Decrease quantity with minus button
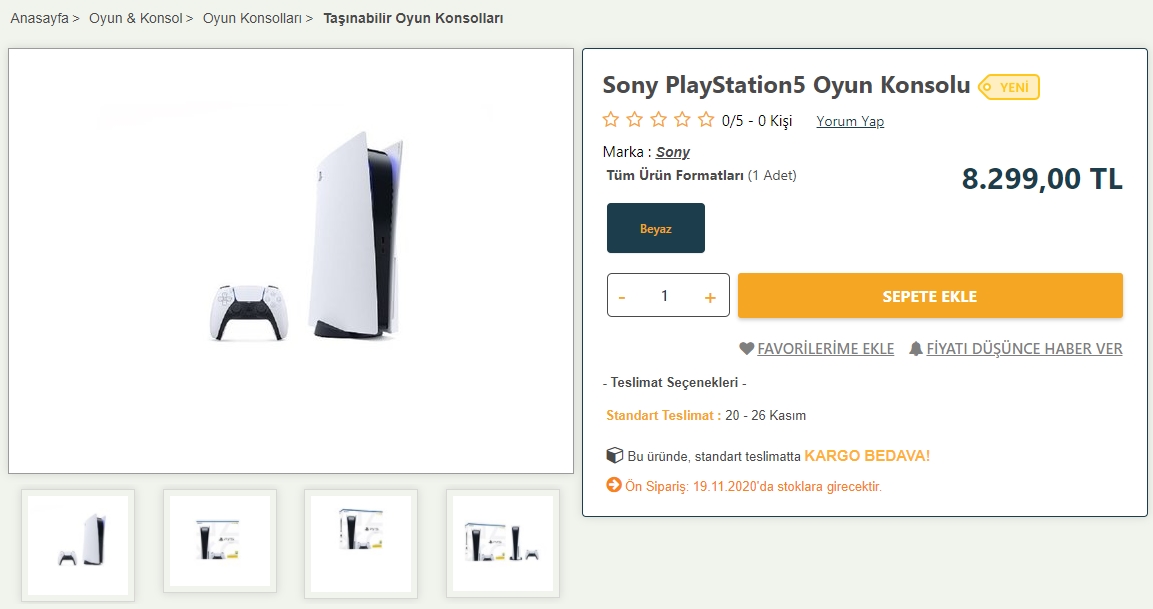Viewport: 1153px width, 609px height. coord(623,297)
